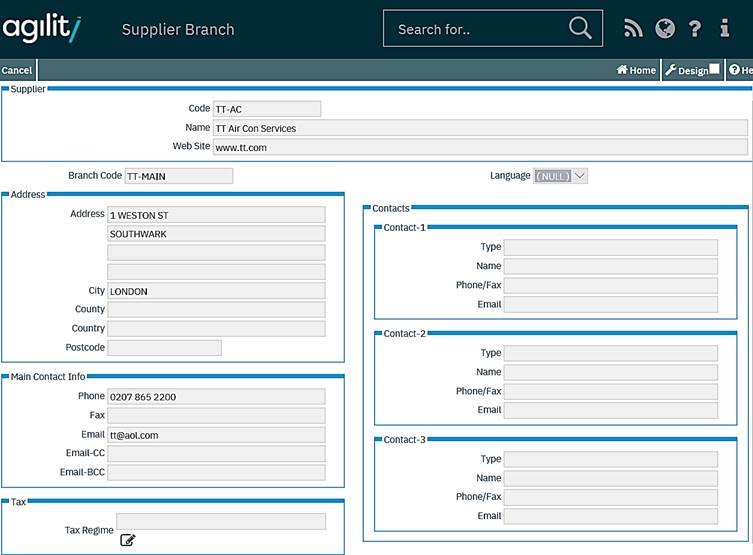Click the RSS feed icon
The height and width of the screenshot is (555, 753).
(x=633, y=29)
